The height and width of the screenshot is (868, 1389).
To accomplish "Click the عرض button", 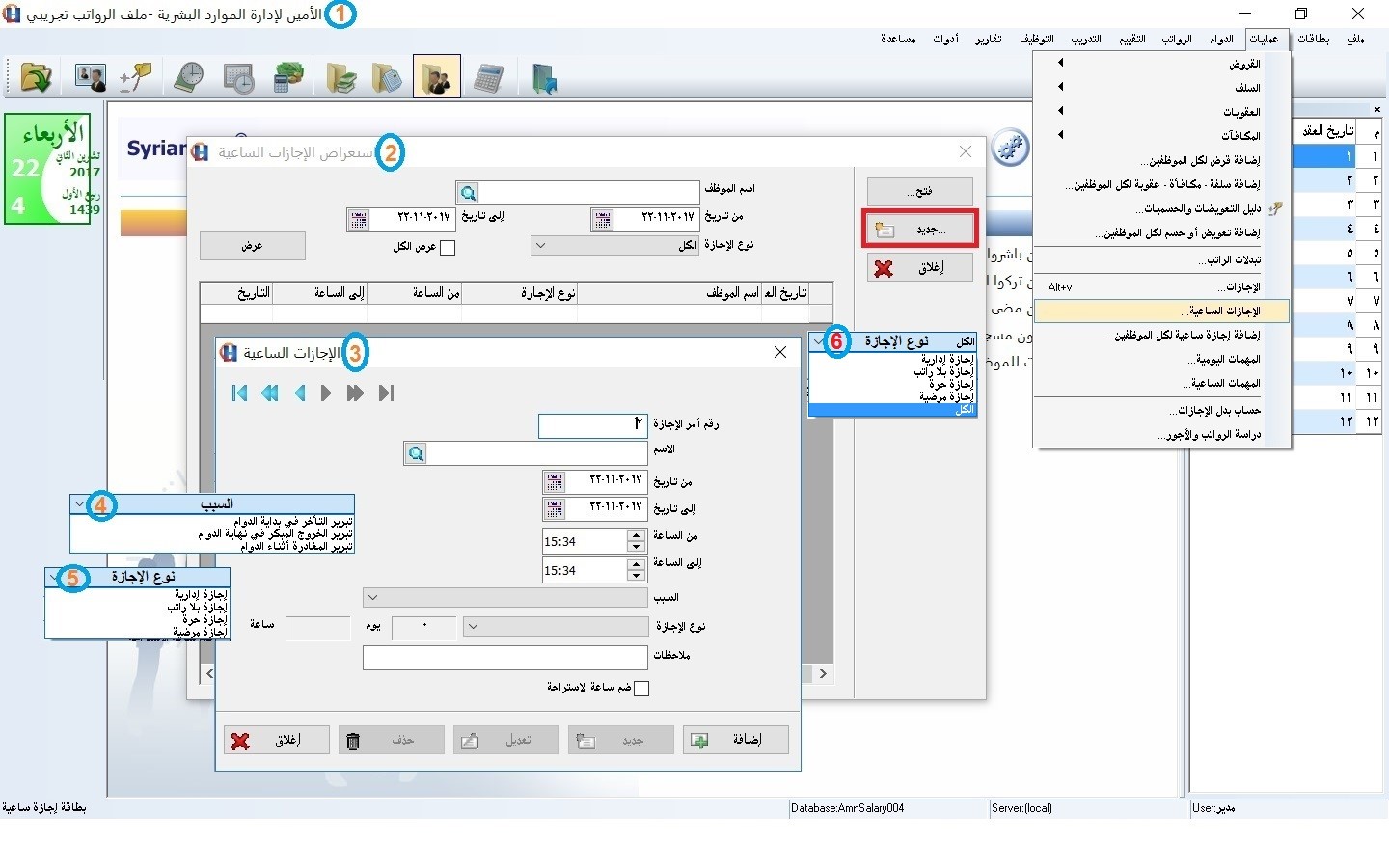I will (253, 246).
